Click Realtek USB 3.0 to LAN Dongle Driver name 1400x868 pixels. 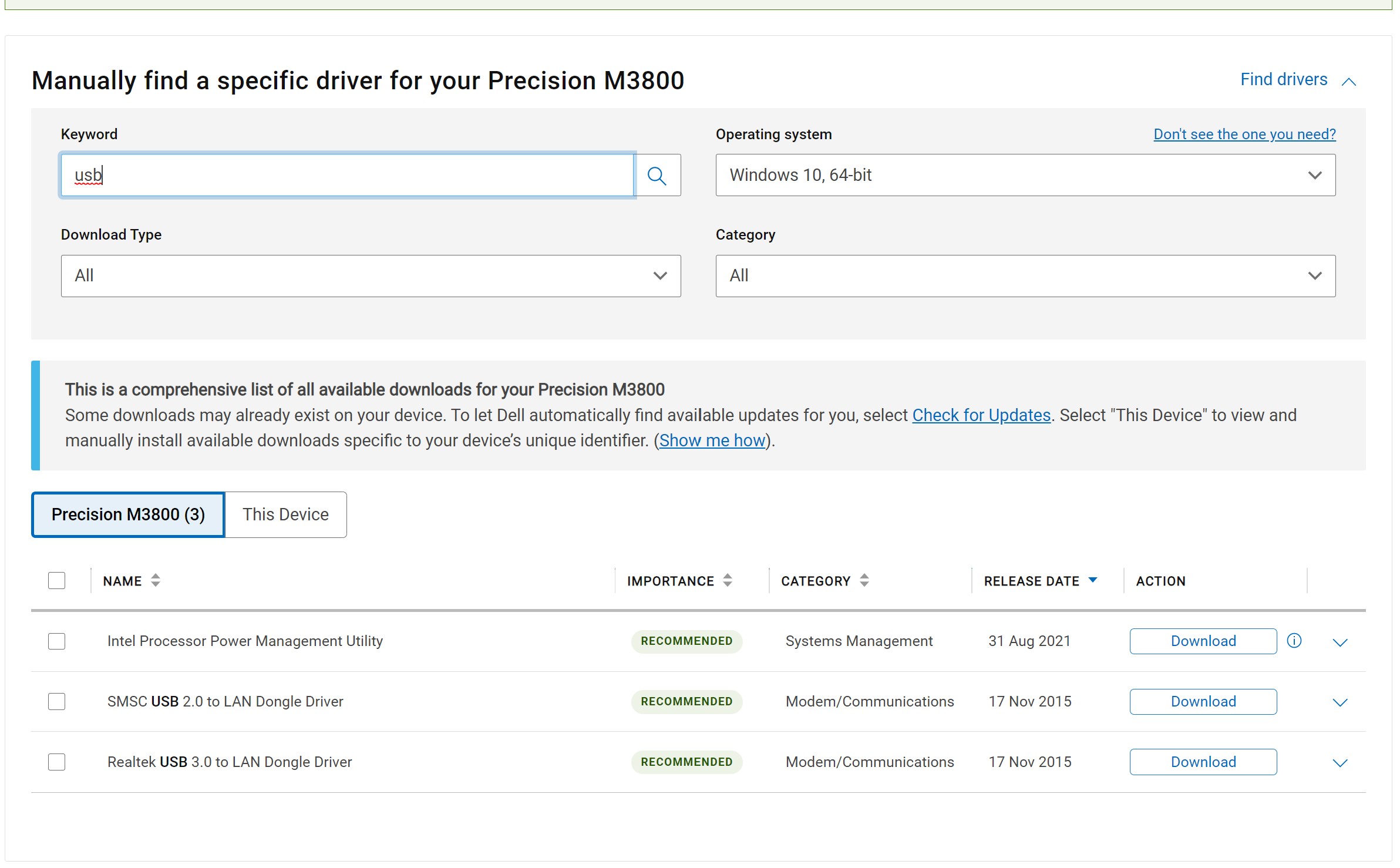230,762
